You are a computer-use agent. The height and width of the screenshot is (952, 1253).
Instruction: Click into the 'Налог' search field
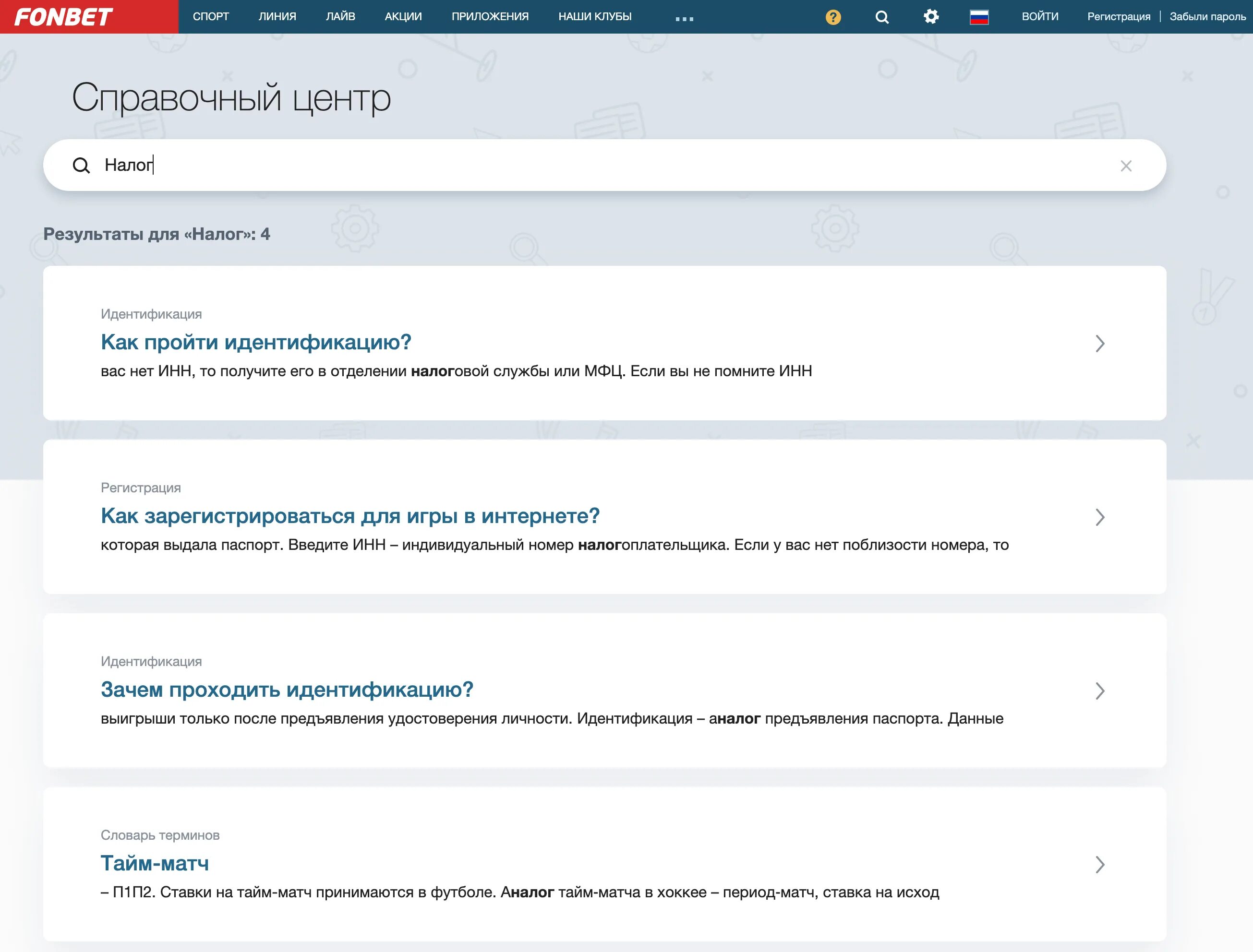567,166
